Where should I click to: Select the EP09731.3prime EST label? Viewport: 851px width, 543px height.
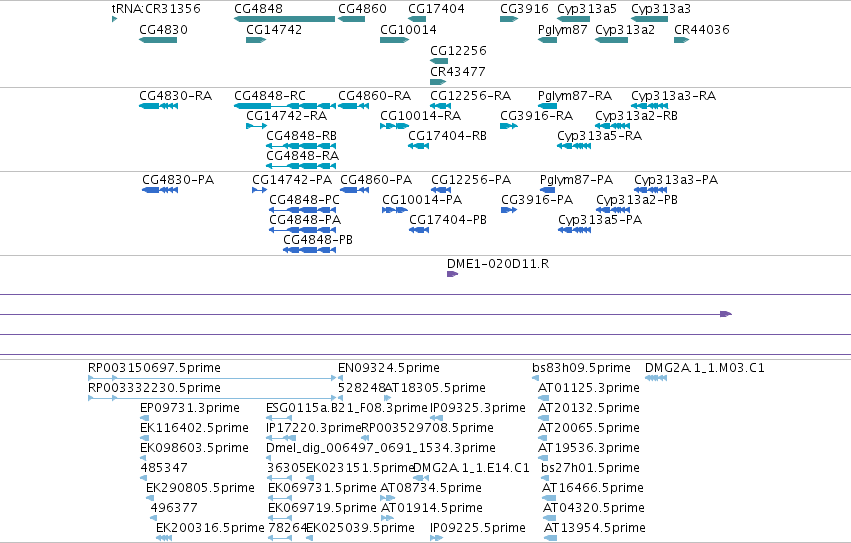(x=190, y=408)
